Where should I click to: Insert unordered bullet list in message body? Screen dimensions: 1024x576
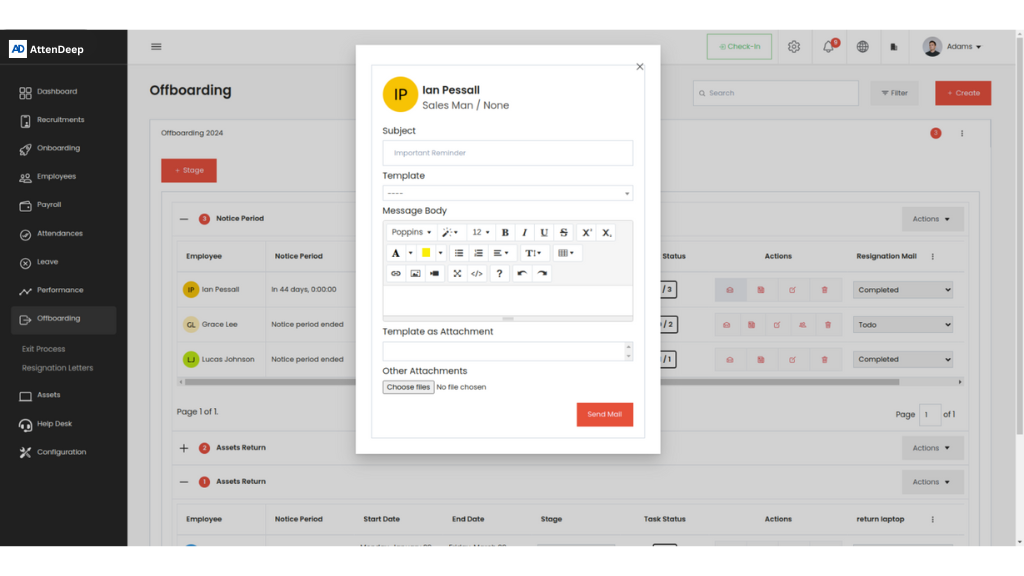click(458, 253)
